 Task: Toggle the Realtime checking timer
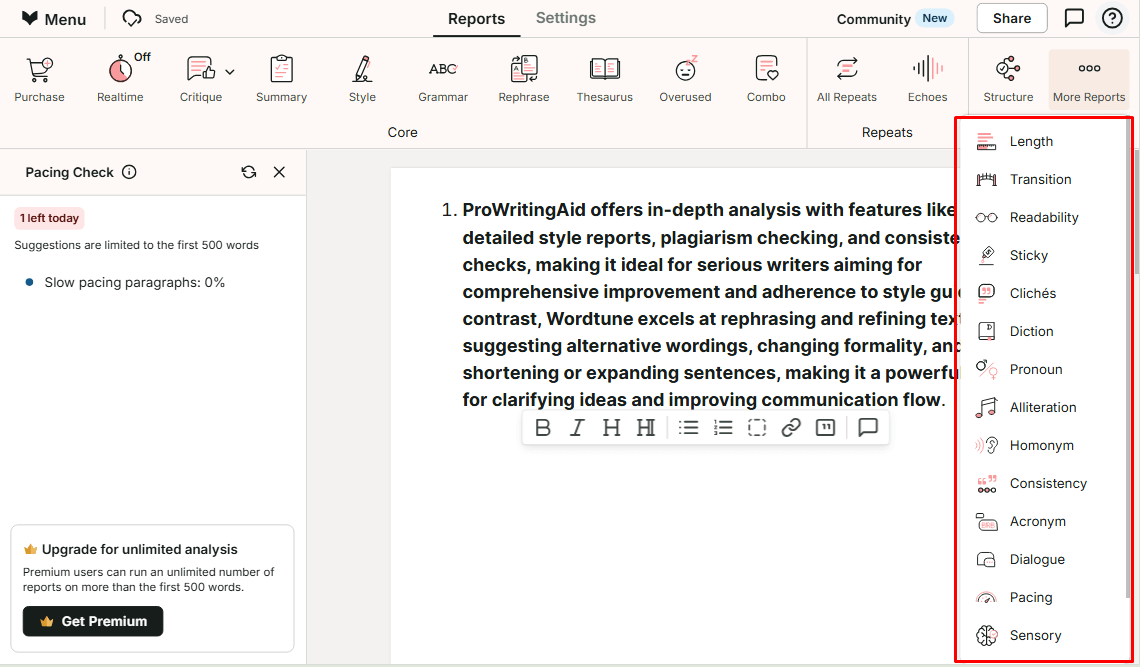pos(120,80)
